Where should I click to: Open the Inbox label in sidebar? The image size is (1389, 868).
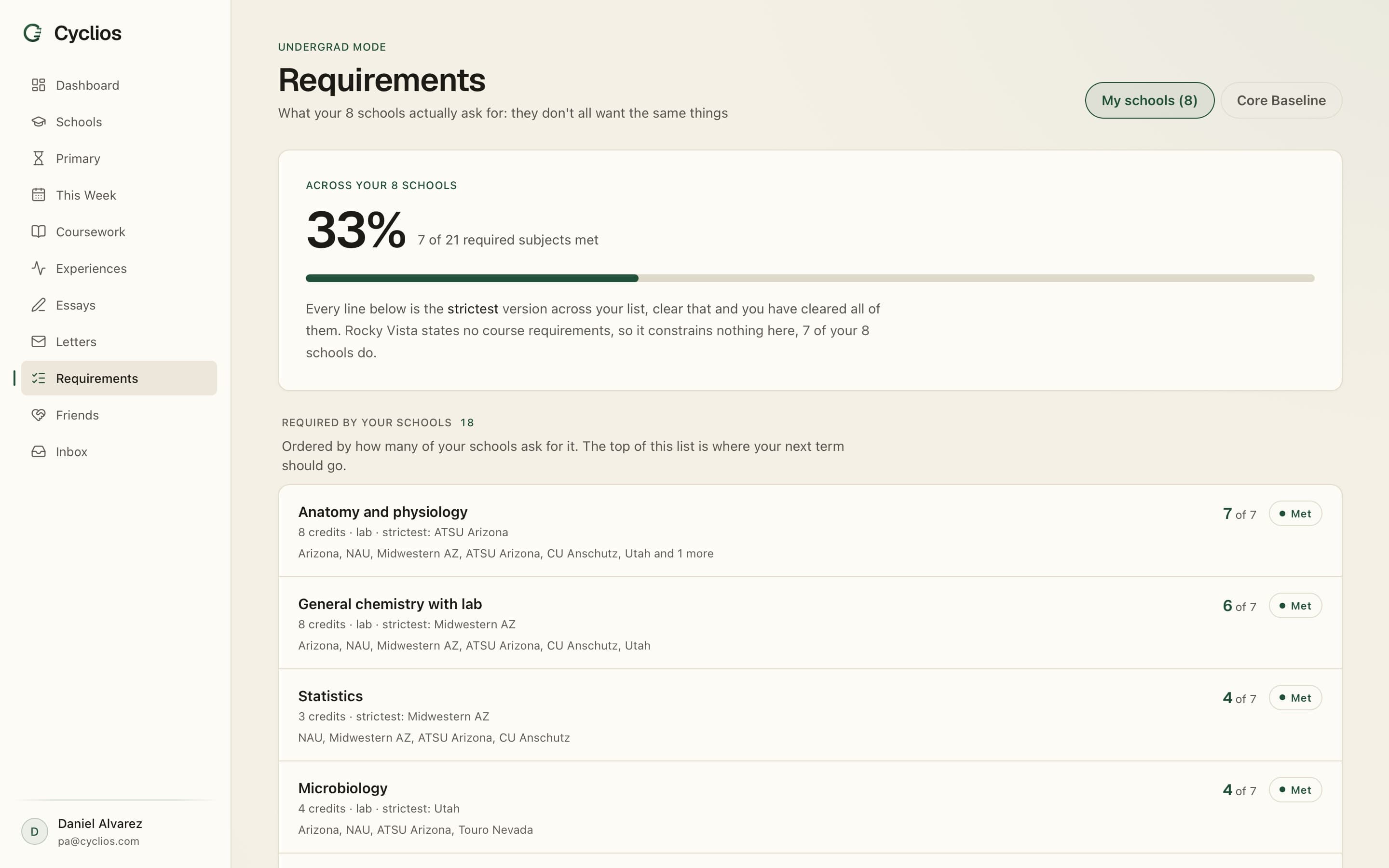[x=72, y=452]
